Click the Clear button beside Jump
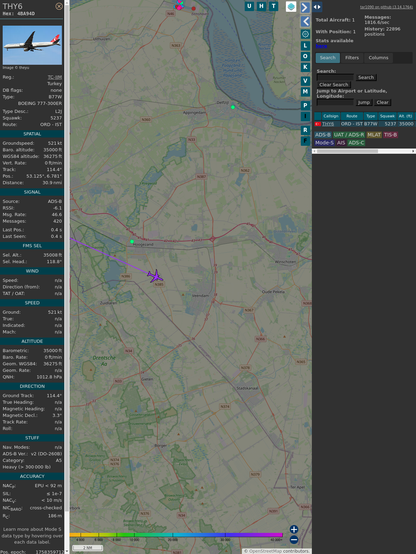 (382, 102)
